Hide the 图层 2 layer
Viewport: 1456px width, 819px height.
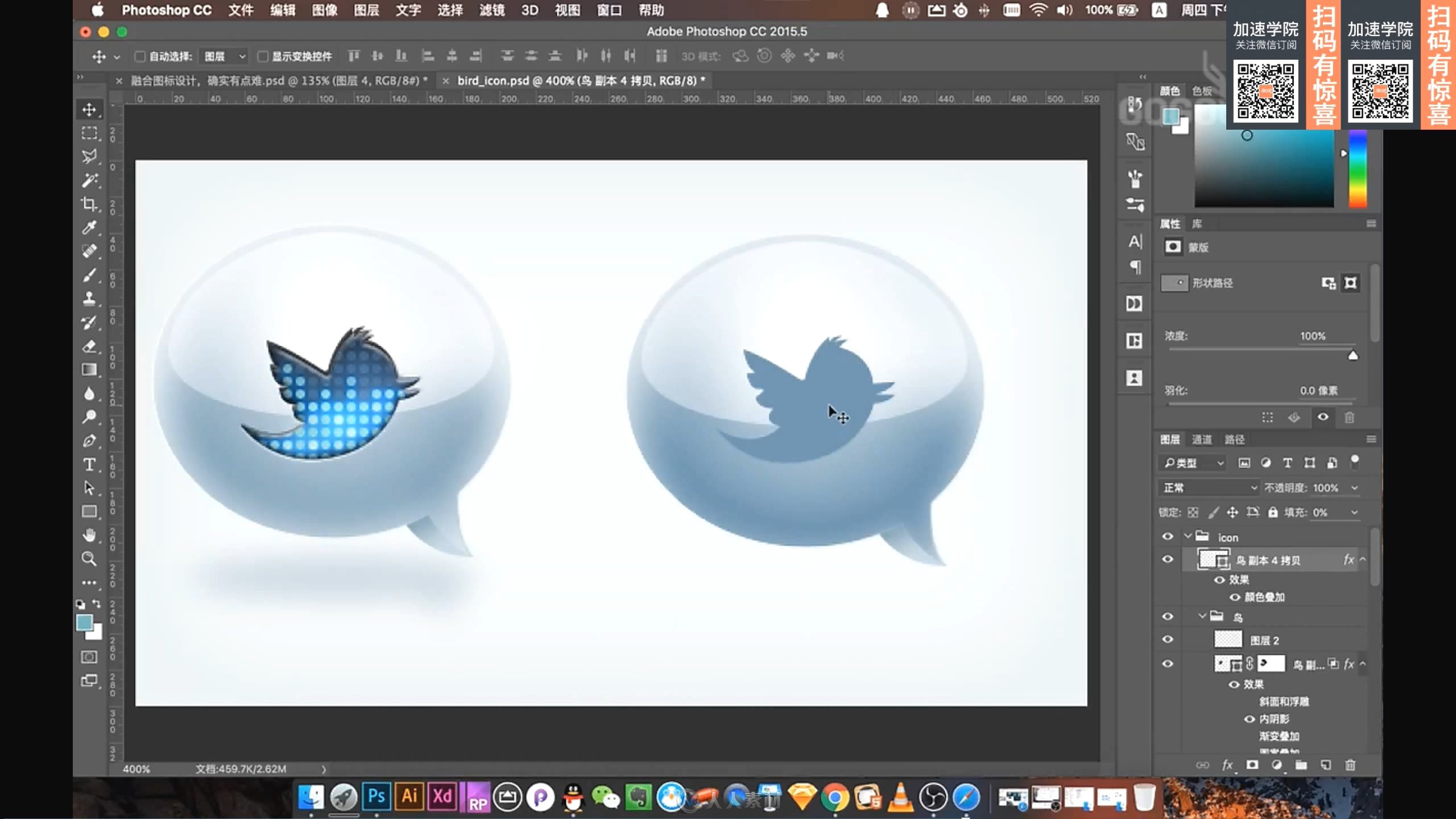click(x=1167, y=639)
